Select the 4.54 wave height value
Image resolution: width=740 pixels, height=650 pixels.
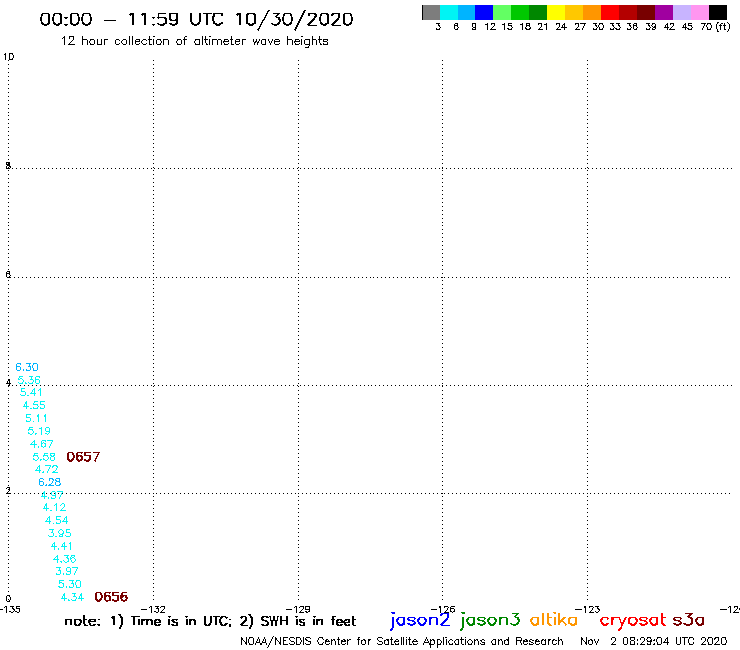coord(57,520)
